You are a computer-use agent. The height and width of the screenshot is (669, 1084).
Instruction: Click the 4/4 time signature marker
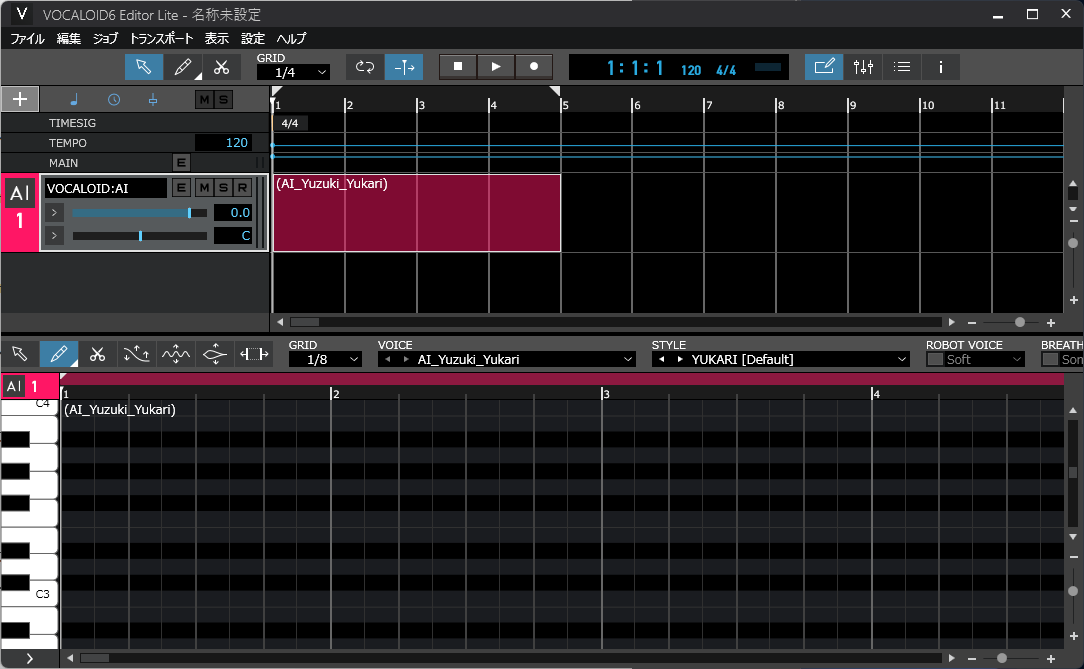pyautogui.click(x=290, y=123)
